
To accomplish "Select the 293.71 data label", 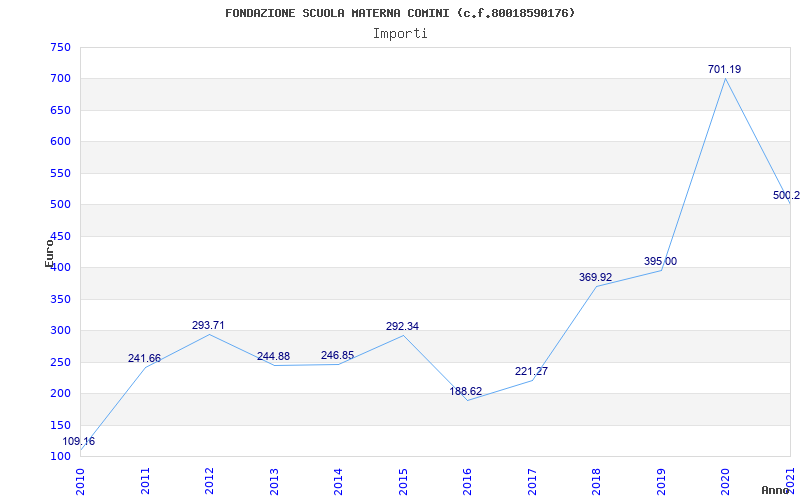I will (x=208, y=326).
